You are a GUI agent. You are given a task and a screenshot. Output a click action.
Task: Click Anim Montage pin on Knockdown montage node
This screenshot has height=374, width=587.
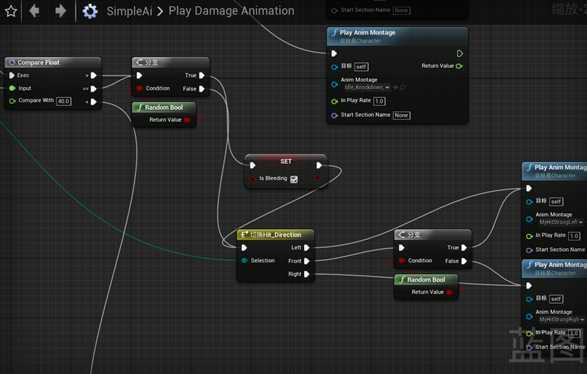pyautogui.click(x=334, y=84)
